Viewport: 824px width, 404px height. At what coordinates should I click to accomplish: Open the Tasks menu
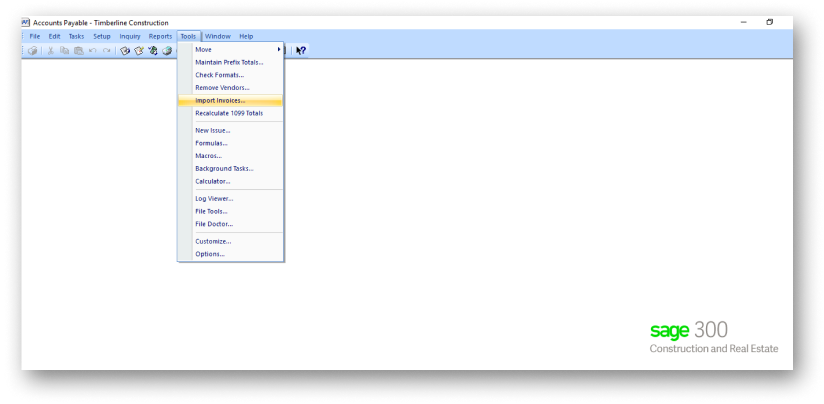[x=76, y=36]
